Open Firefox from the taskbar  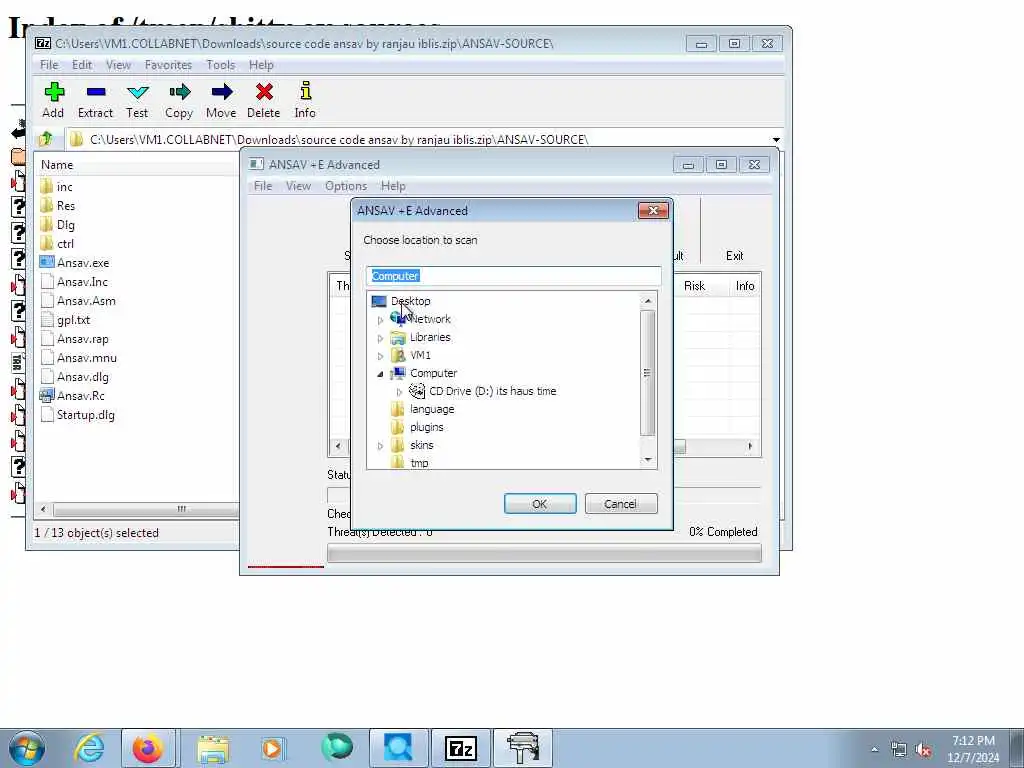tap(148, 748)
